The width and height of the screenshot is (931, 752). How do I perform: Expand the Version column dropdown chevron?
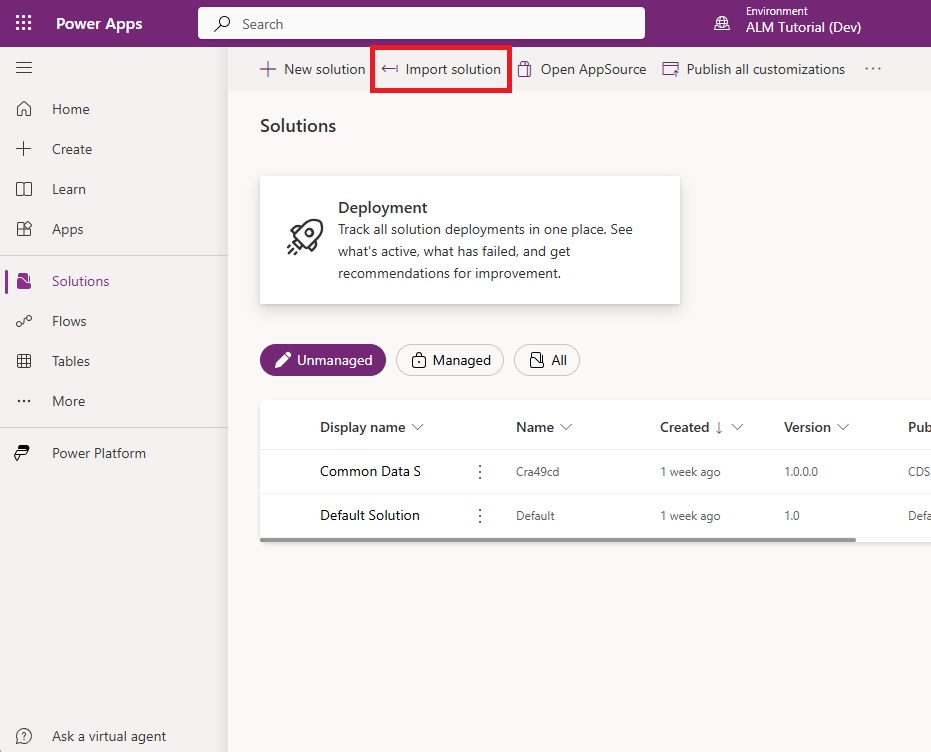click(843, 427)
